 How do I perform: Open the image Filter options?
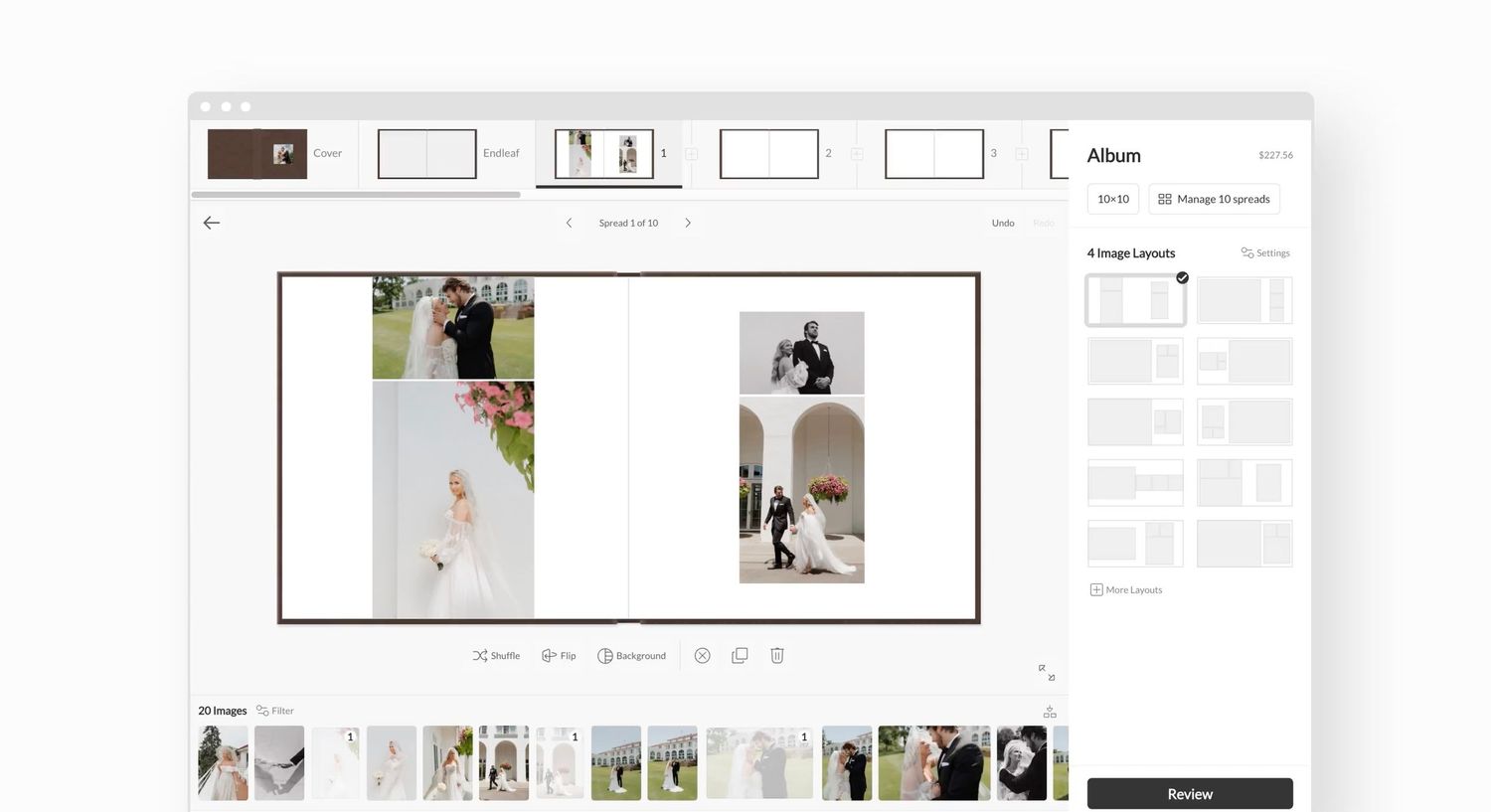pos(275,711)
